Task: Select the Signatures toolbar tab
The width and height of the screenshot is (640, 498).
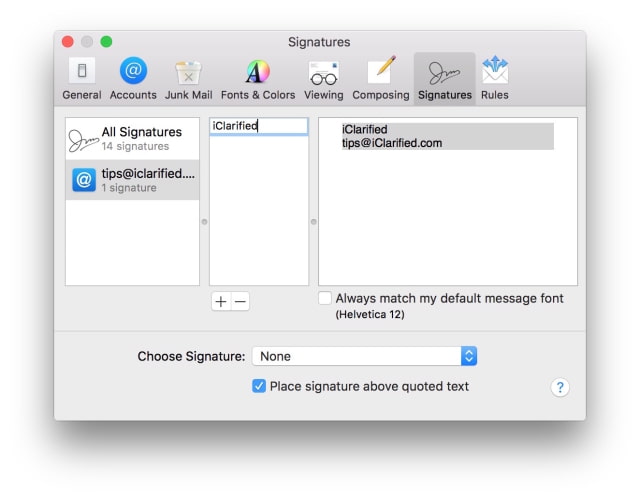Action: pyautogui.click(x=444, y=78)
